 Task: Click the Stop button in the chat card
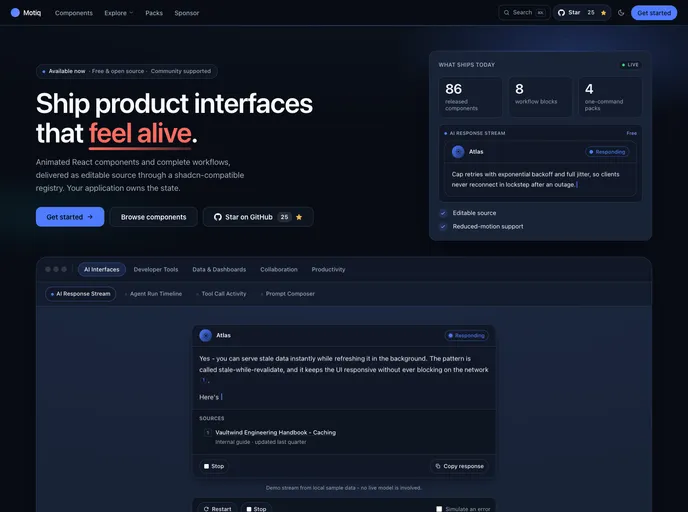214,466
